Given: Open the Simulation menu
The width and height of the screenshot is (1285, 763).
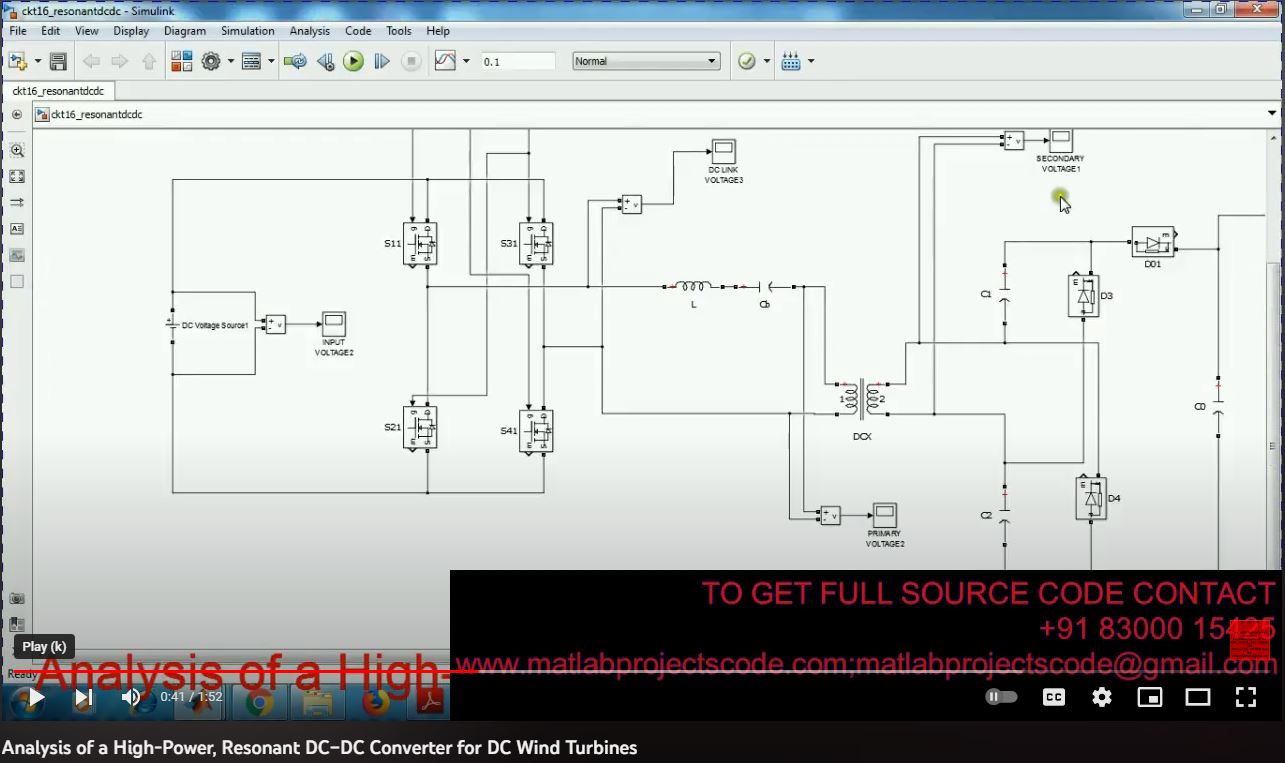Looking at the screenshot, I should point(247,31).
